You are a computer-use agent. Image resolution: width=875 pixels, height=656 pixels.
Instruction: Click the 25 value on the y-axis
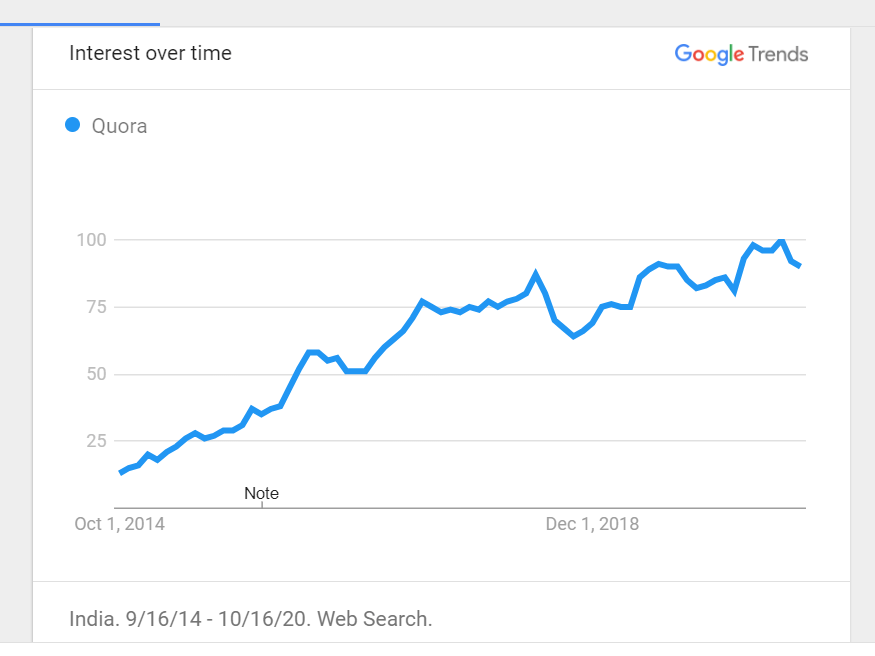94,441
